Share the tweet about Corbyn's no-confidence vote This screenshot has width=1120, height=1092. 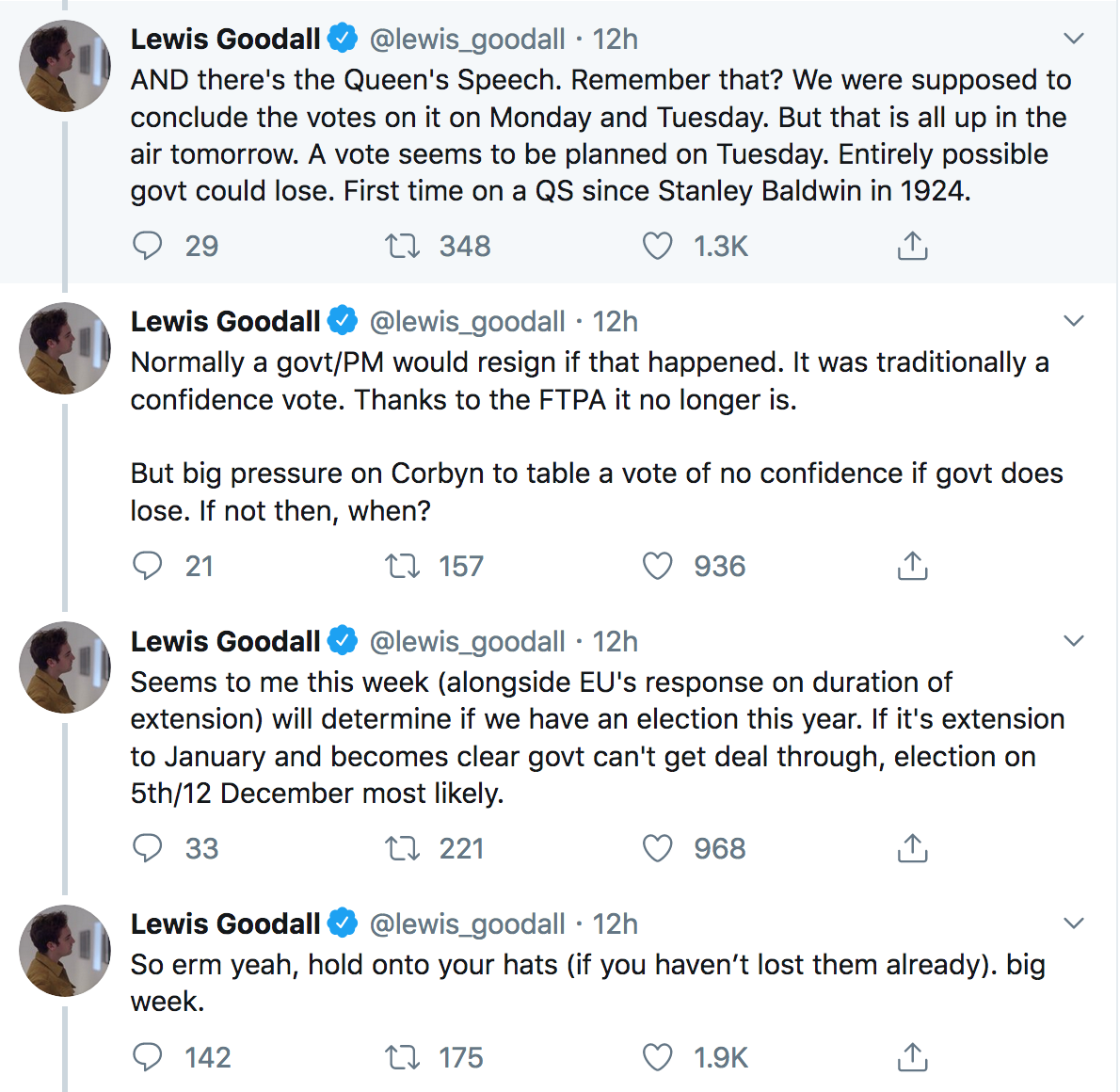[x=912, y=565]
